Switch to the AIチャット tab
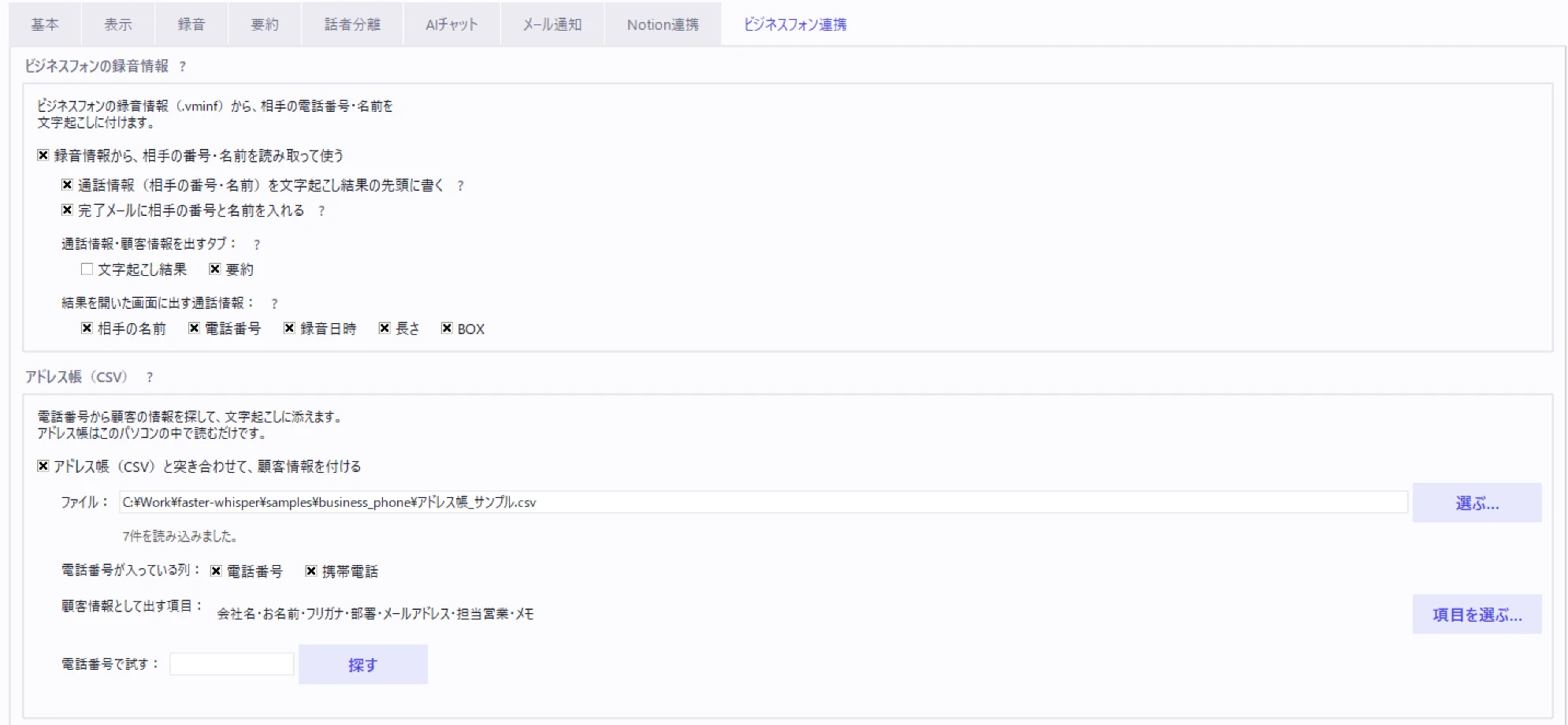This screenshot has height=725, width=1568. point(452,24)
